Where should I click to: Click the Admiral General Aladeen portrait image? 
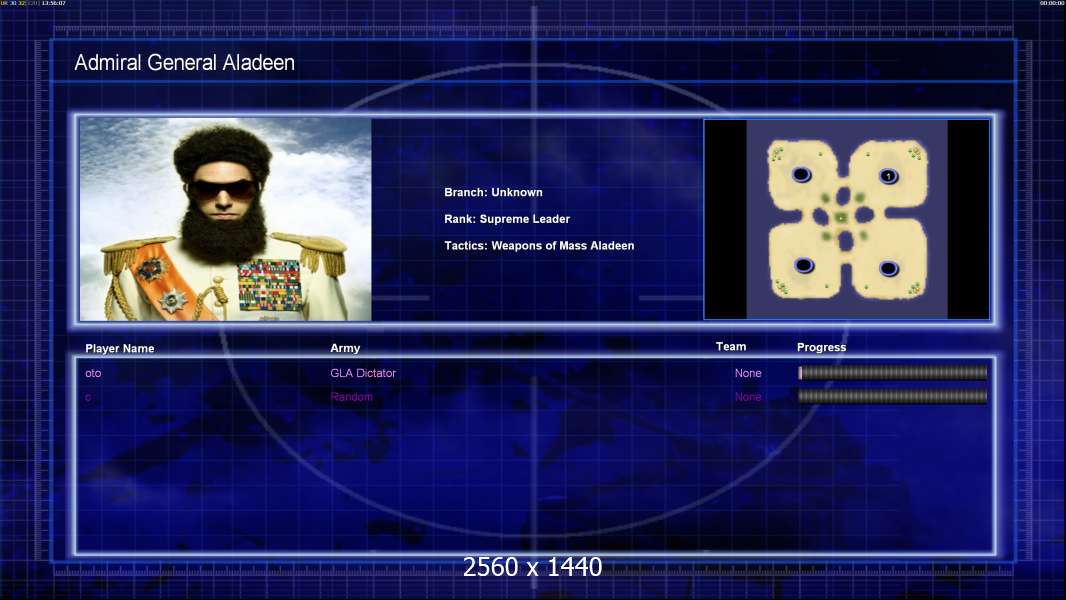[x=226, y=219]
